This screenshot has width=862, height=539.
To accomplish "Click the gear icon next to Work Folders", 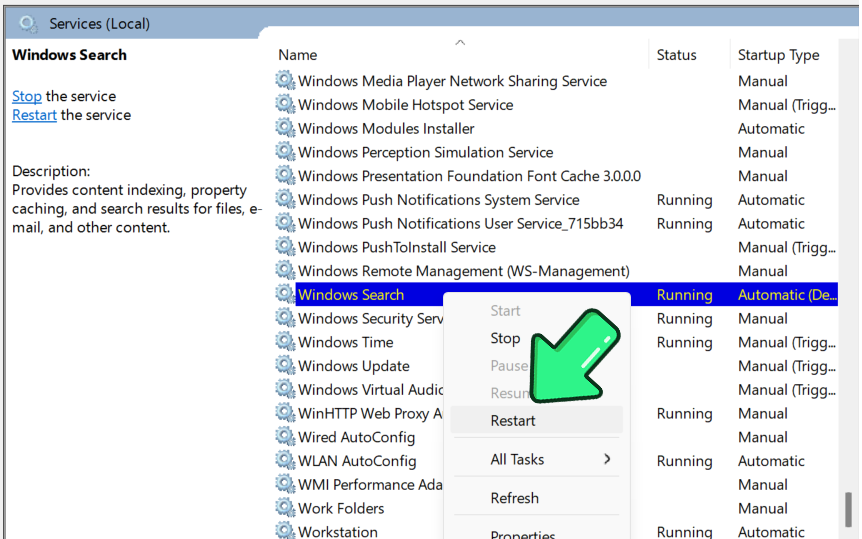I will coord(285,507).
